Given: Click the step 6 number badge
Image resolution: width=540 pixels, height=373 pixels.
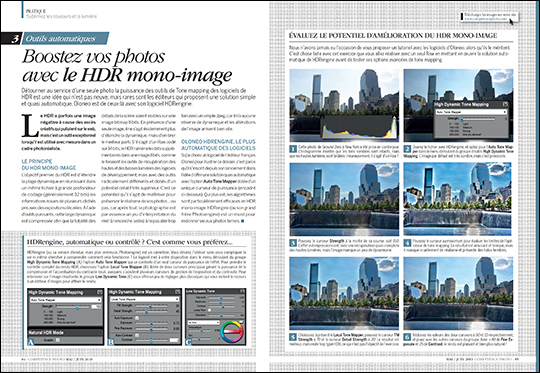Looking at the screenshot, I should (x=407, y=337).
